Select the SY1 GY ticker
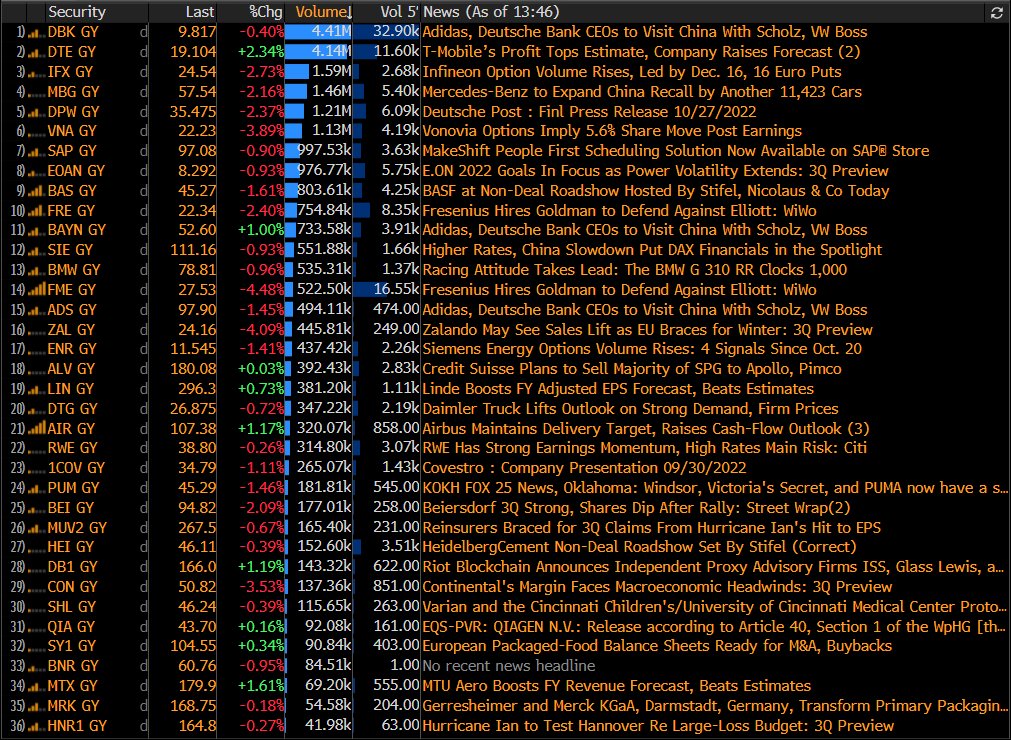The height and width of the screenshot is (740, 1011). tap(71, 646)
